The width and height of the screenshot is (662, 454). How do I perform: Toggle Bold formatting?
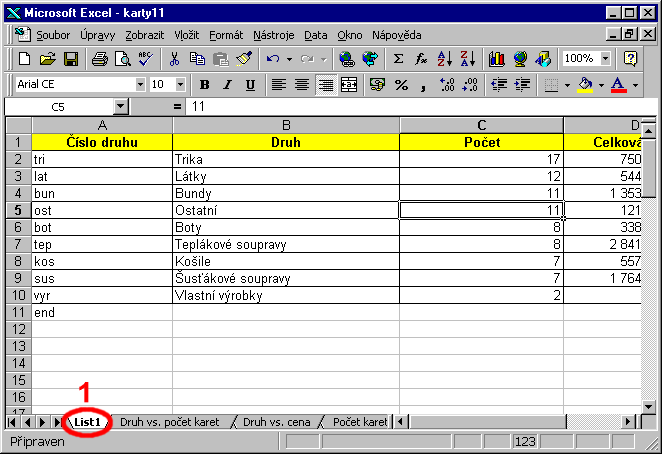click(x=205, y=85)
